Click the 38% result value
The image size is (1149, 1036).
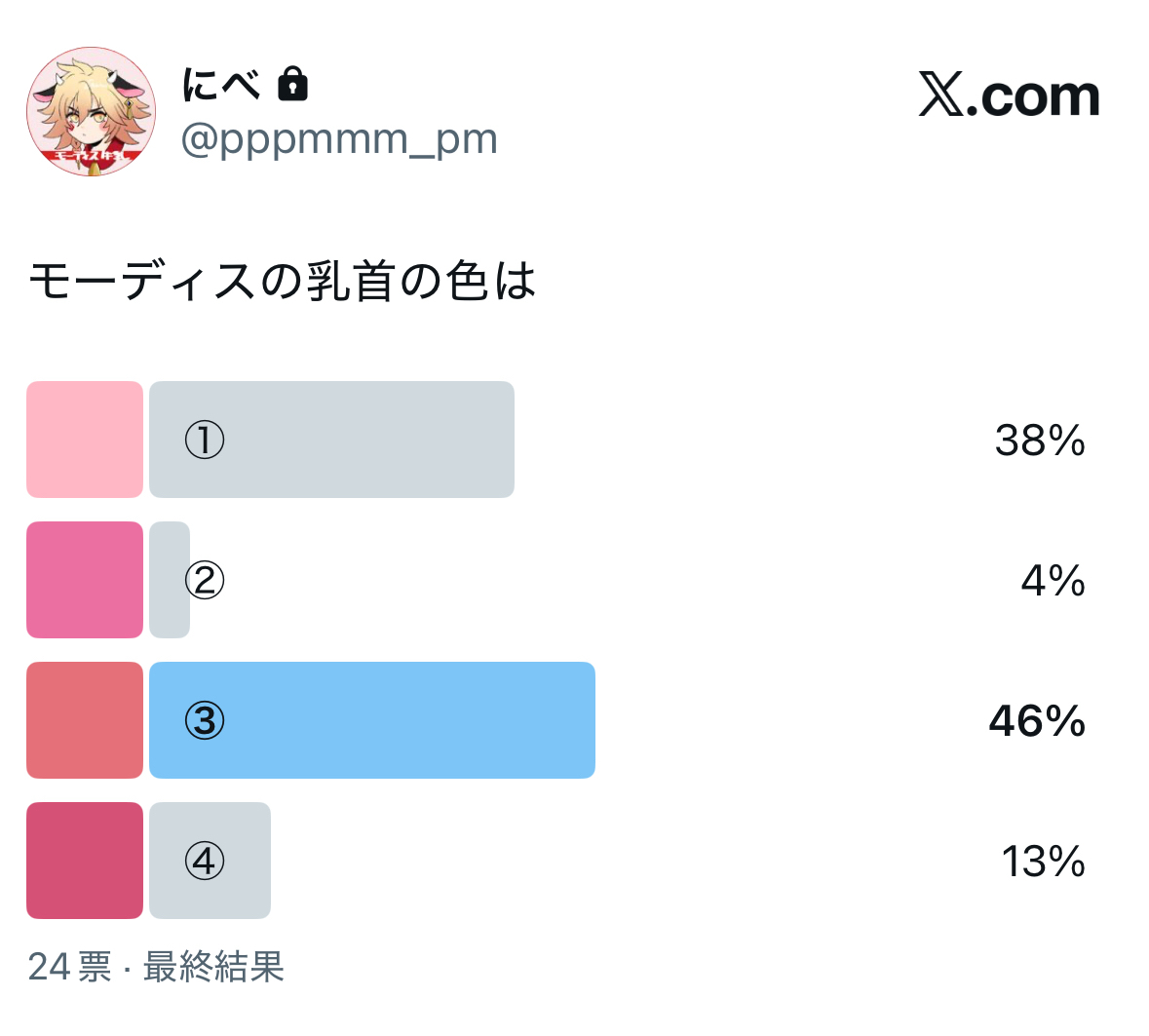click(1040, 441)
